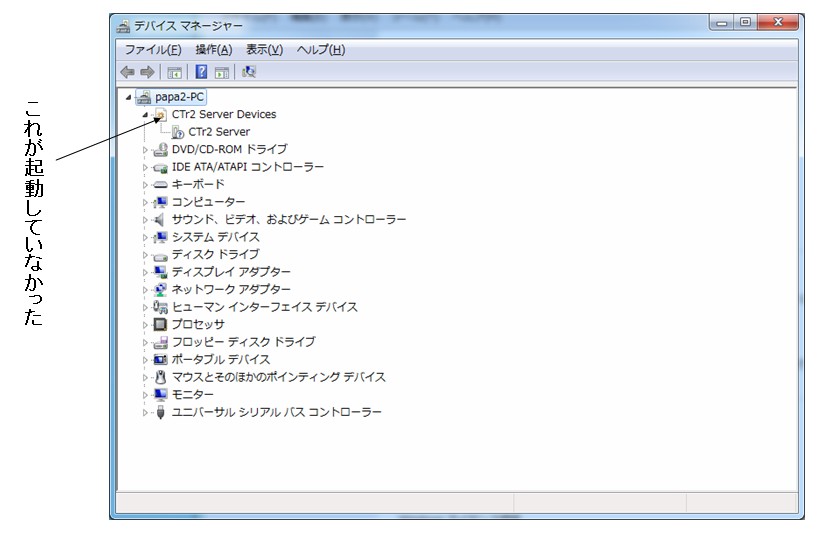Expand the プロセッサ node
This screenshot has height=538, width=831.
coord(145,325)
